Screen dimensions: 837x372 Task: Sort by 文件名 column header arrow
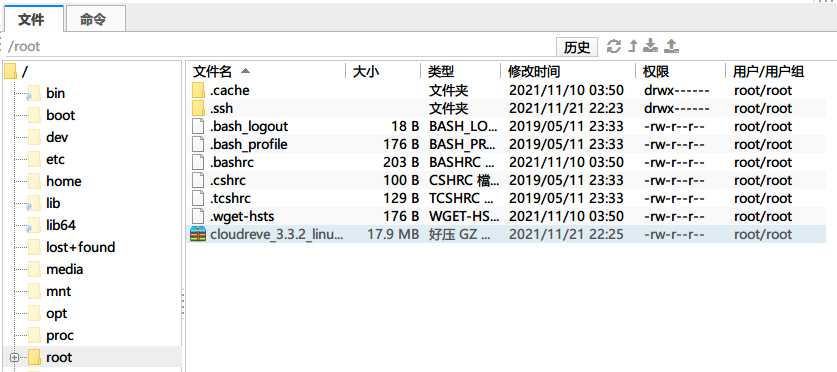[245, 70]
